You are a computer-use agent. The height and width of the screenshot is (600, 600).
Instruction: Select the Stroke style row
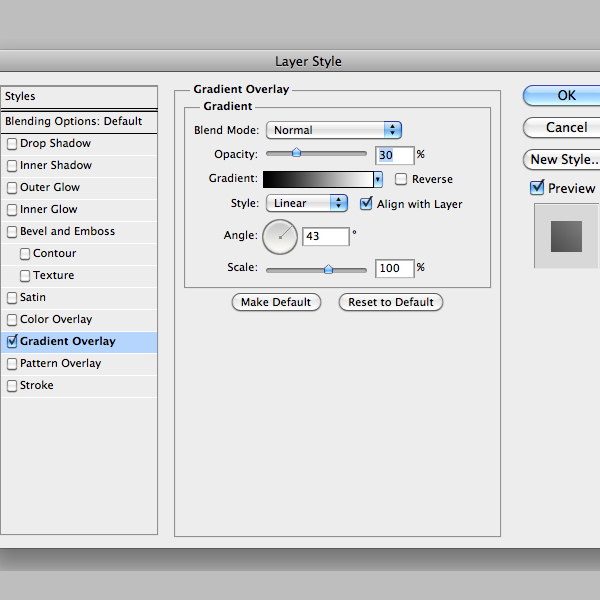click(x=79, y=386)
